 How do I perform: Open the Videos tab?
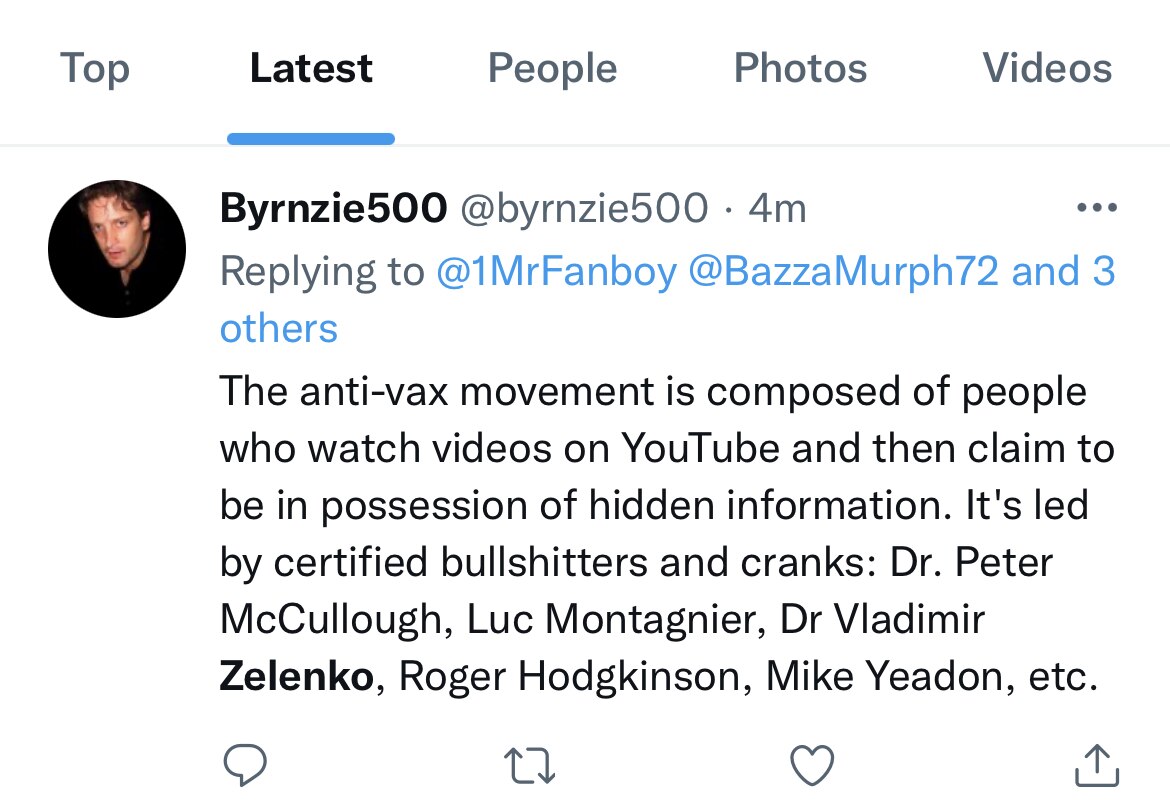tap(1047, 69)
